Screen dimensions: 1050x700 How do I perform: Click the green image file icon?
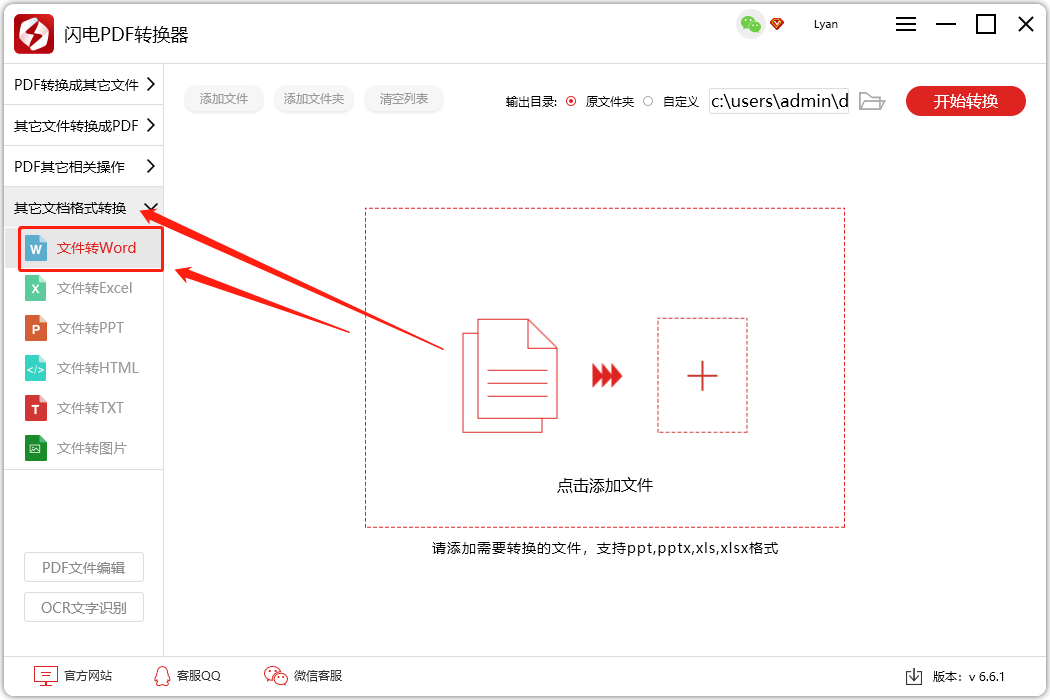(35, 448)
